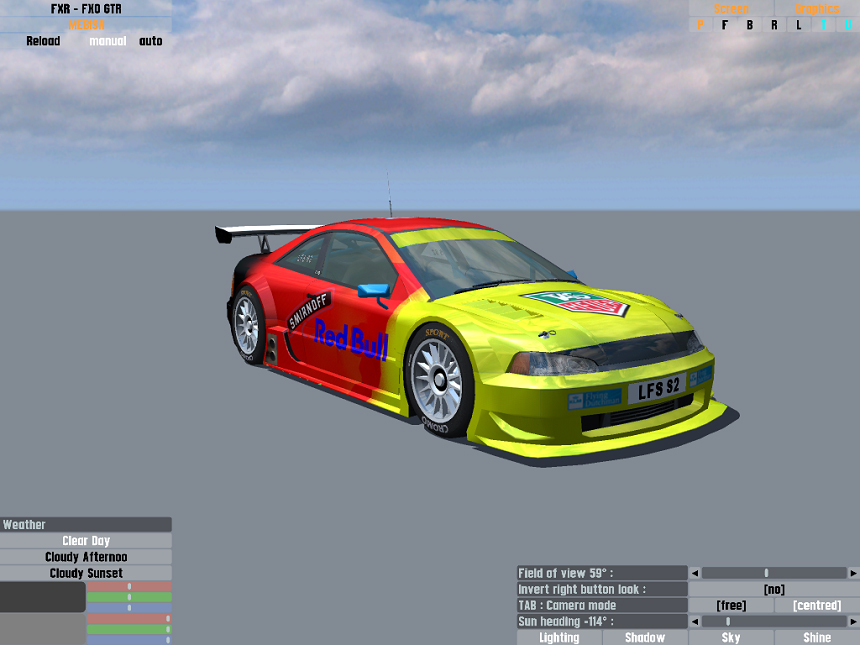Screen dimensions: 860x645
Task: Click the field of view slider track
Action: pos(774,573)
